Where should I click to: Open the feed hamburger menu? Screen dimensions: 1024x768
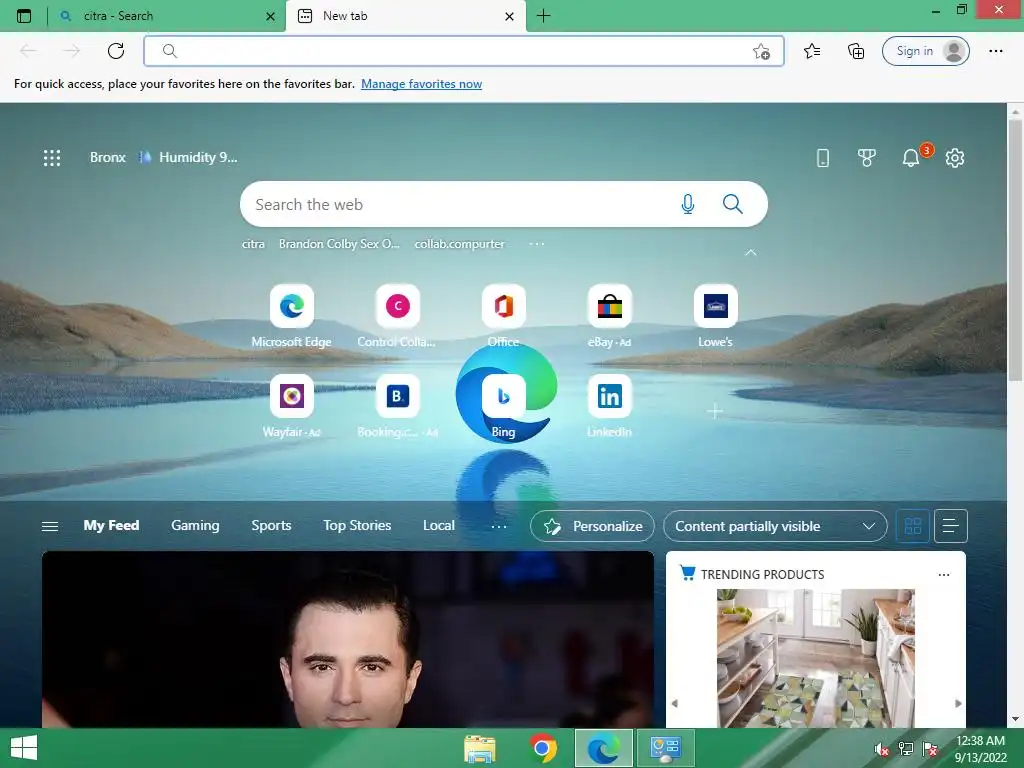click(50, 526)
